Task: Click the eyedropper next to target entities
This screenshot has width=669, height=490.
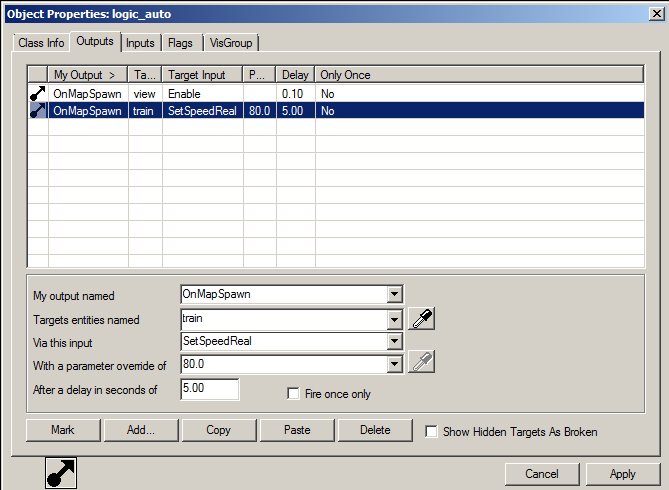Action: [422, 319]
